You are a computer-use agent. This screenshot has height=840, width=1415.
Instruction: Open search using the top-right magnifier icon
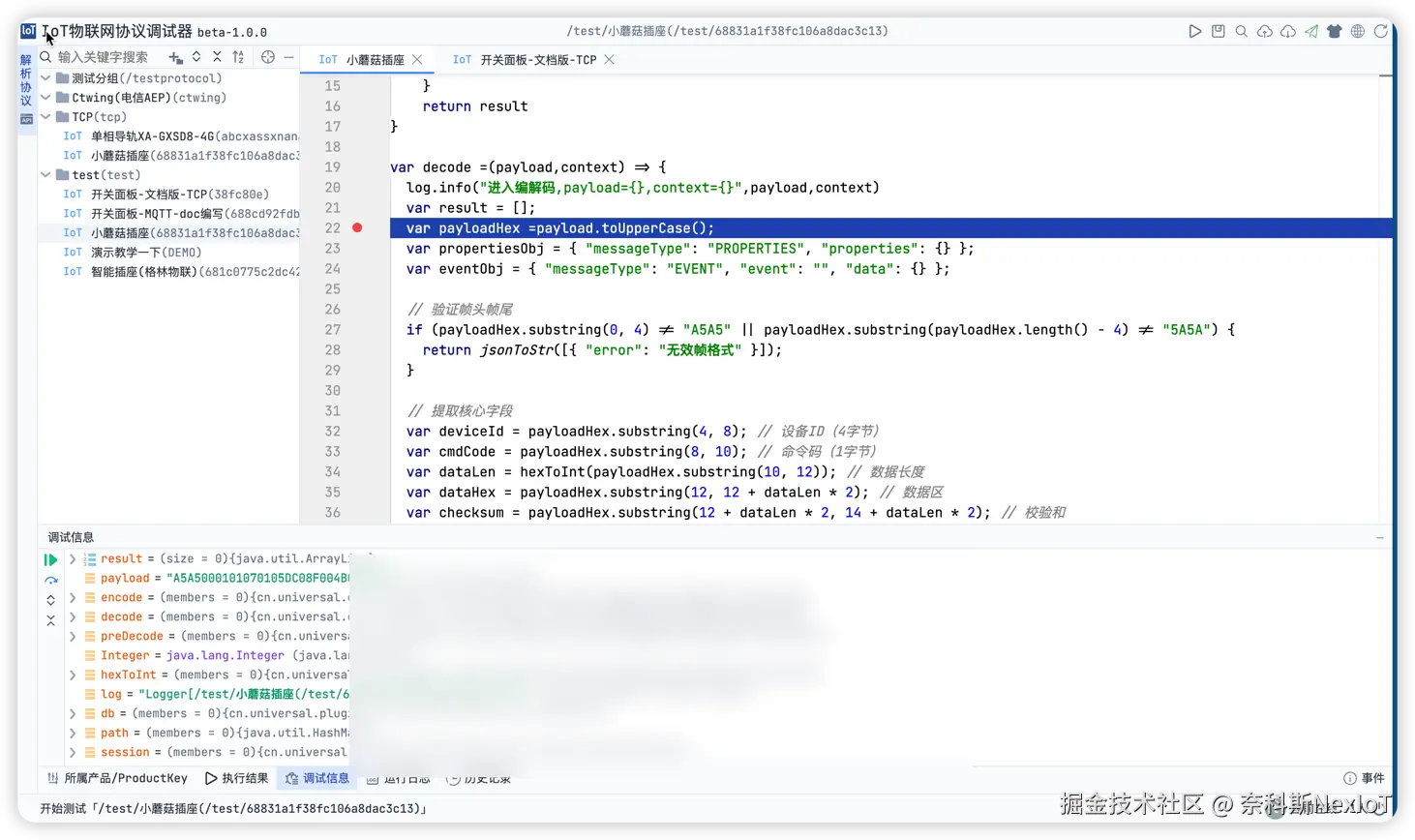(1242, 31)
